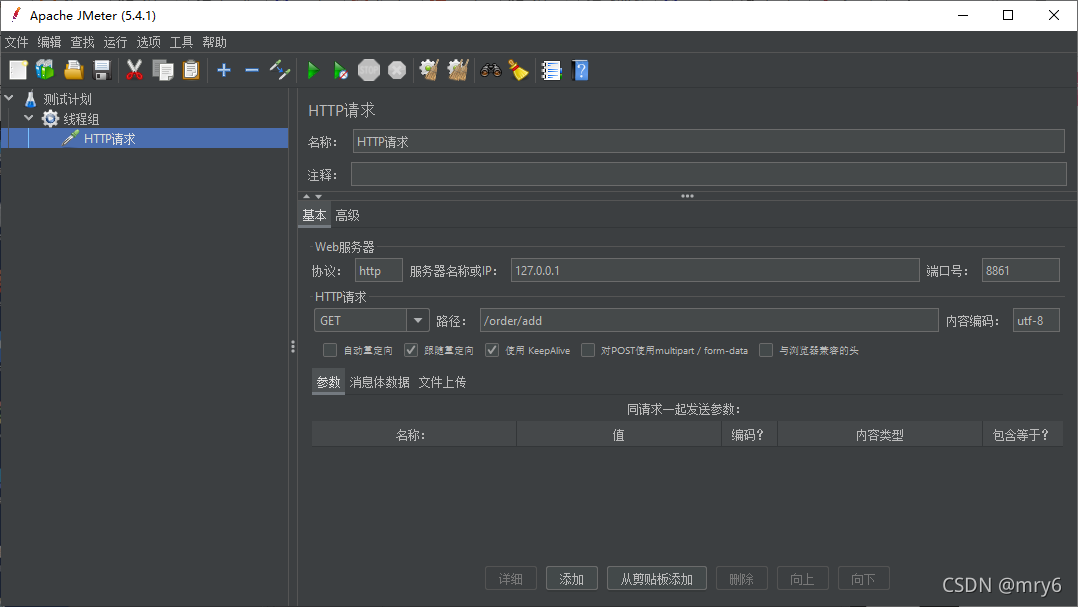Click the small up arrow on the panel divider
Screen dimensions: 1078x607
307,197
